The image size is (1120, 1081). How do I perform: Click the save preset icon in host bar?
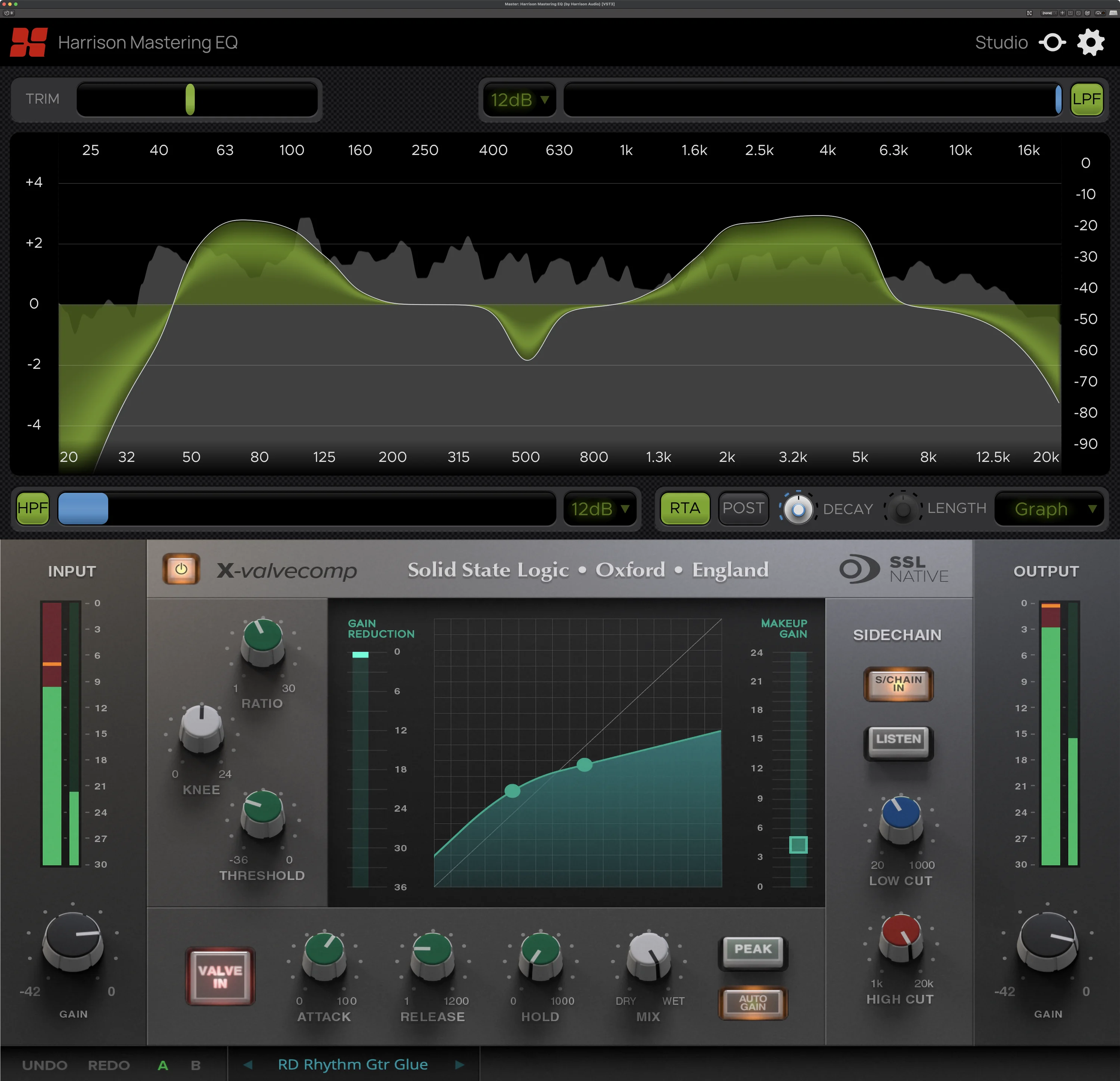tap(1070, 13)
